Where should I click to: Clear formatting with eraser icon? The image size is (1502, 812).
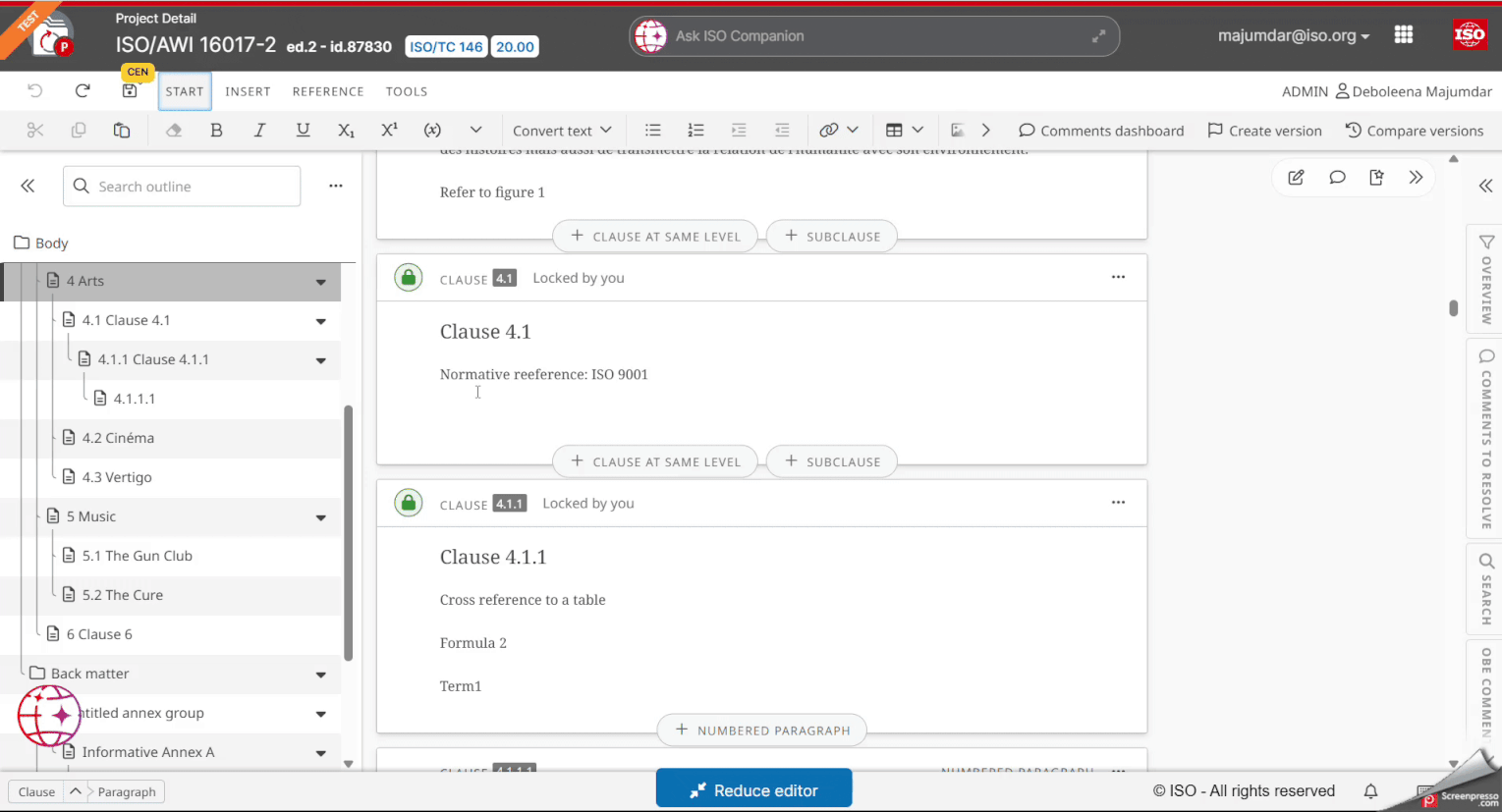[x=174, y=131]
